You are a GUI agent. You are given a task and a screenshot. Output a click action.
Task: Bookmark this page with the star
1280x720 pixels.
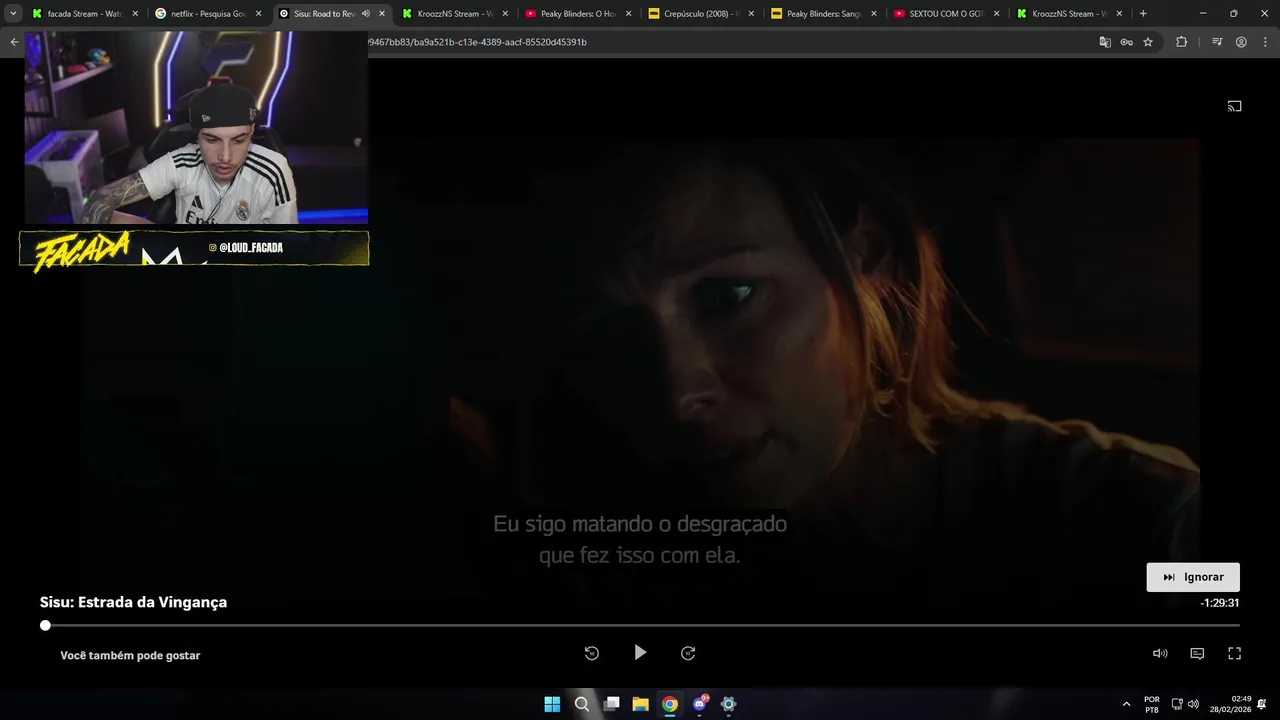(x=1148, y=42)
